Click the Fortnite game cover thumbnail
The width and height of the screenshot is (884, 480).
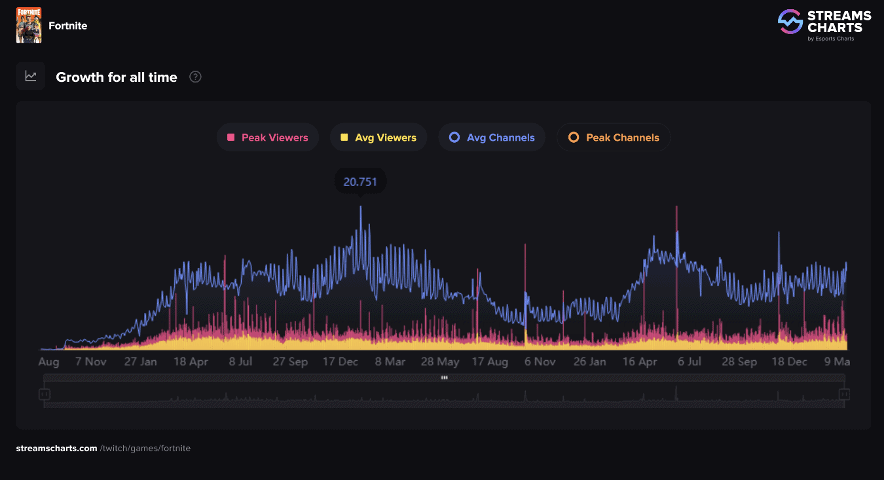point(28,25)
